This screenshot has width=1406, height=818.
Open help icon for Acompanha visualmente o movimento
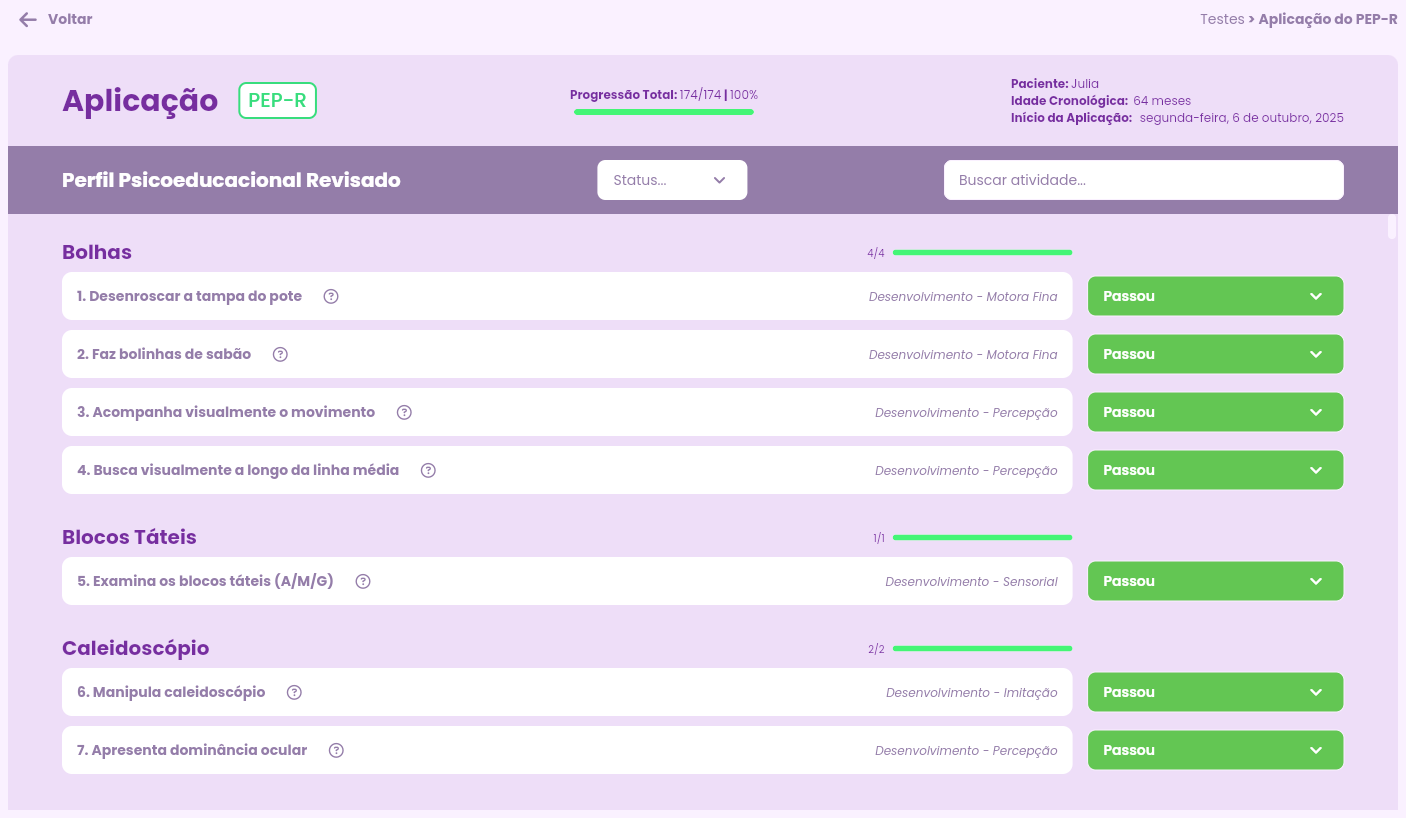[x=404, y=412]
